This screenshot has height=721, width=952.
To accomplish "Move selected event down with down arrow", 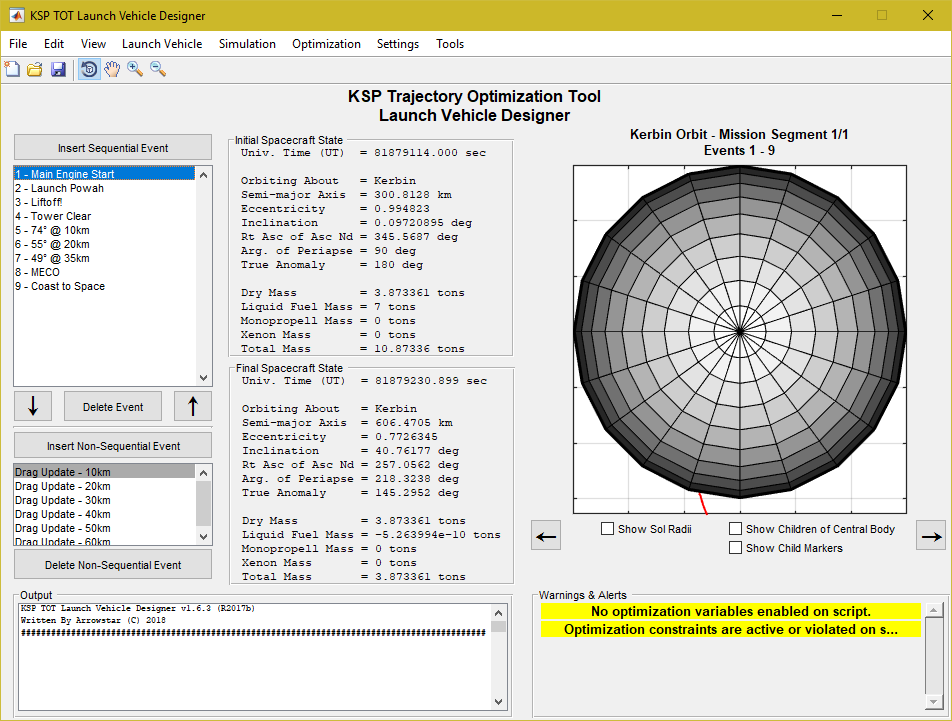I will coord(33,406).
